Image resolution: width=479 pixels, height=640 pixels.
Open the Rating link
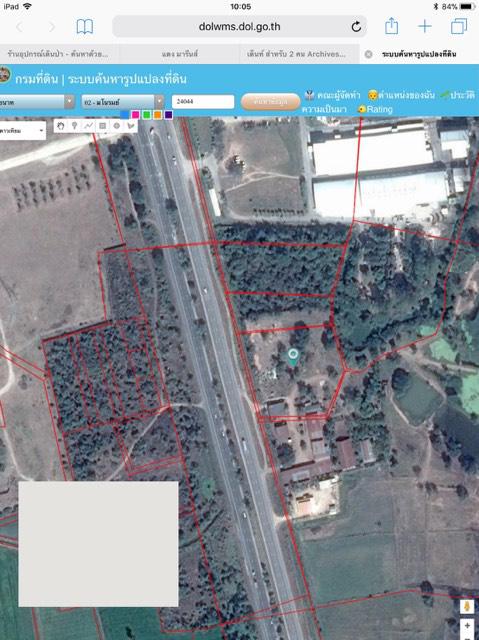coord(375,109)
